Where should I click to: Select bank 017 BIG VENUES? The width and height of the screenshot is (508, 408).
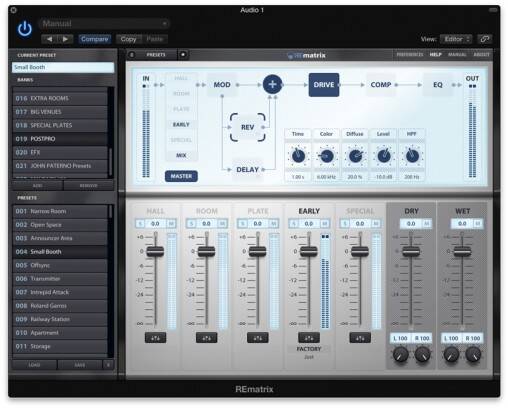coord(60,112)
